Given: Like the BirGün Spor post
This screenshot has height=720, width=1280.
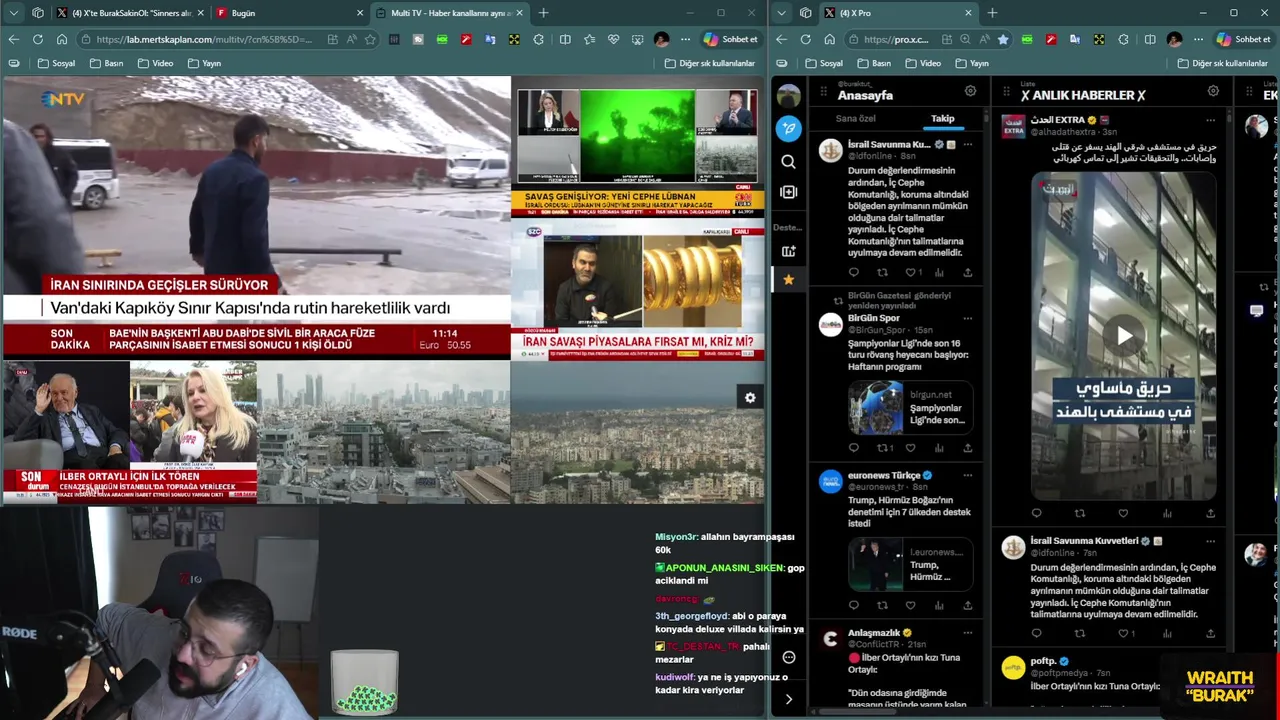Looking at the screenshot, I should pyautogui.click(x=910, y=448).
